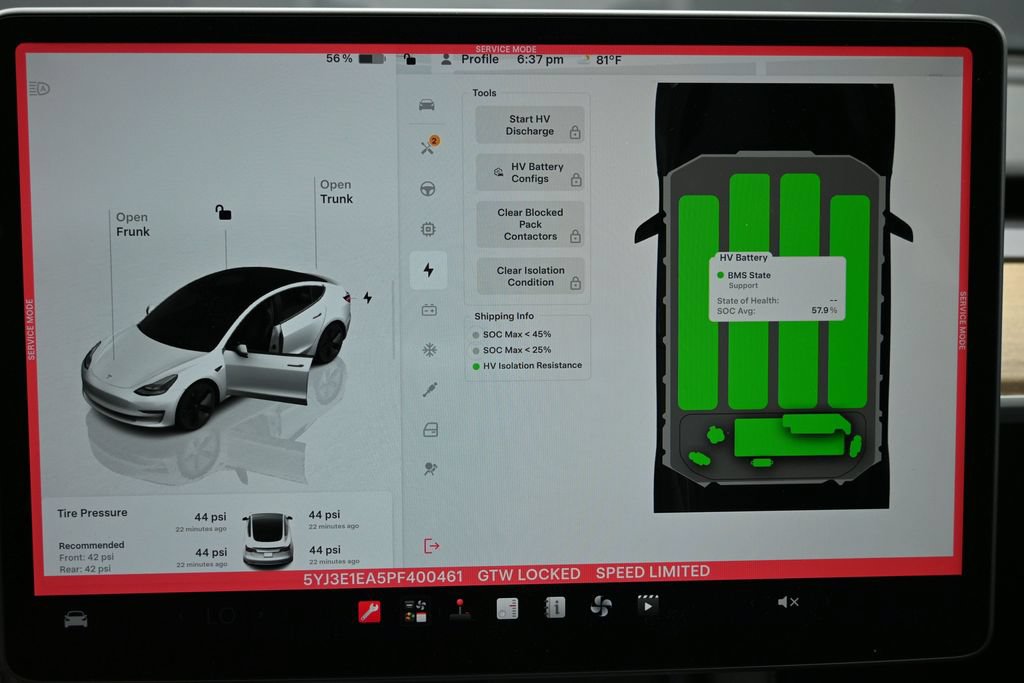Run Clear Isolation Condition
The width and height of the screenshot is (1024, 683).
tap(531, 276)
